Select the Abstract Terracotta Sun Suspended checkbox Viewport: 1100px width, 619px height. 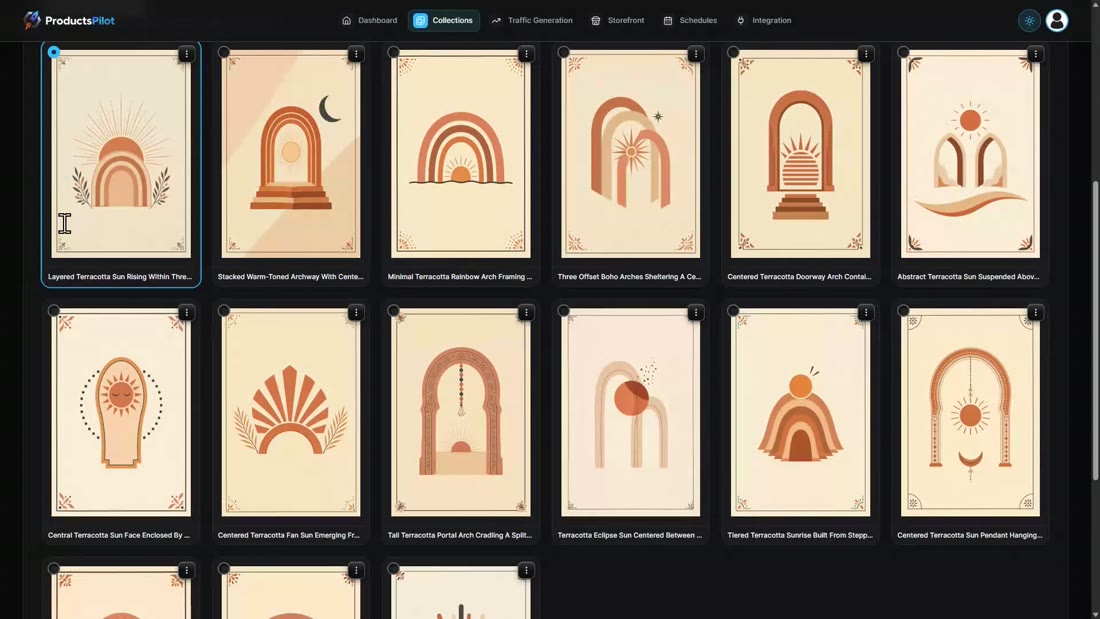click(904, 52)
